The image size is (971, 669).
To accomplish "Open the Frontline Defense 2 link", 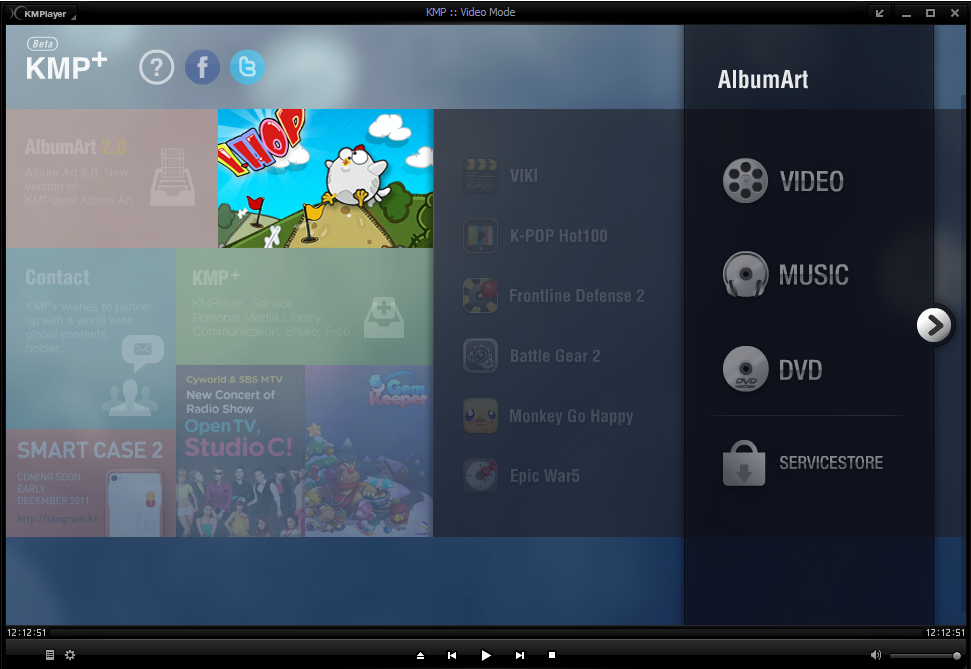I will (x=577, y=296).
